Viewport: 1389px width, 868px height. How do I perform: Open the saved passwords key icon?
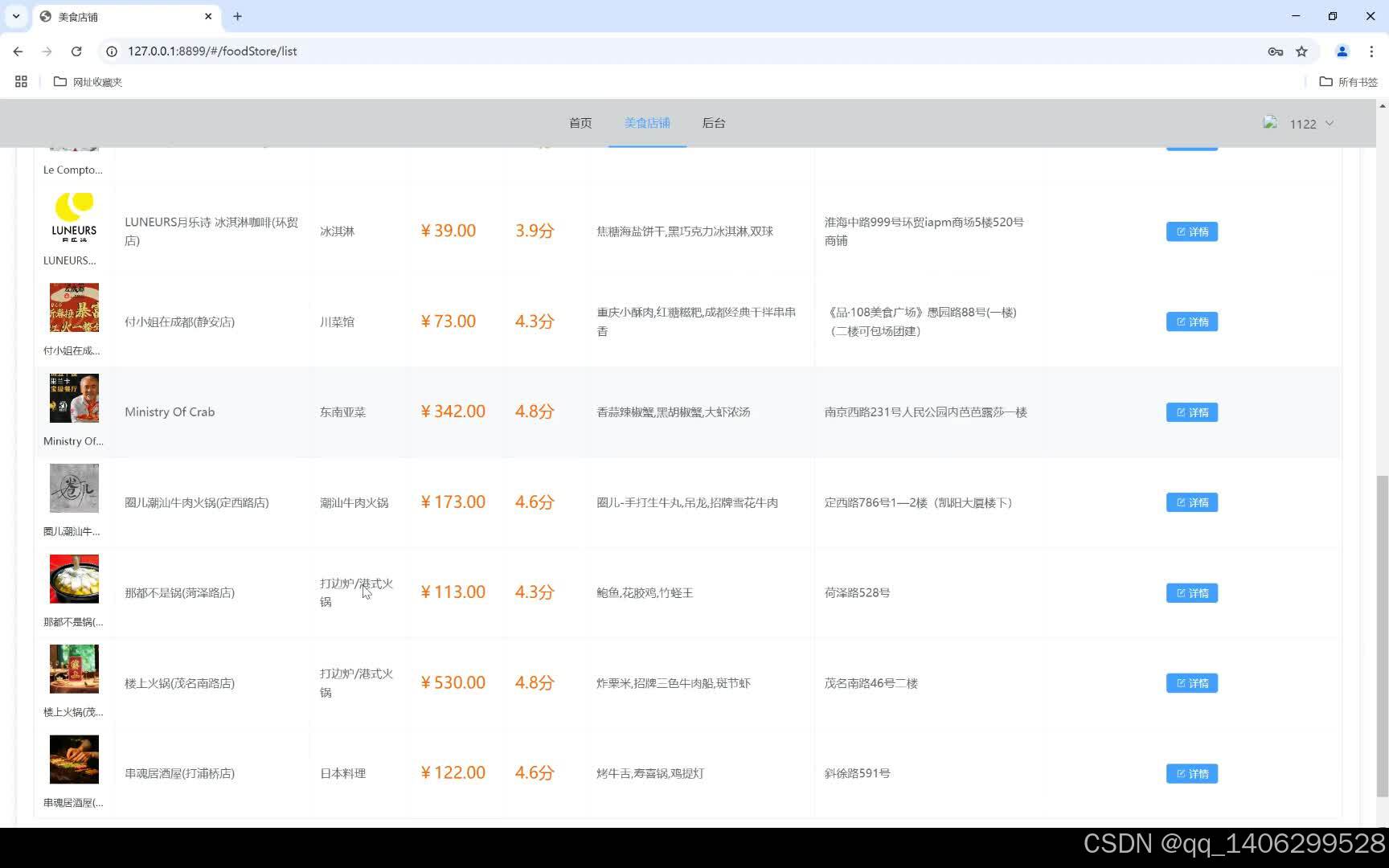coord(1275,51)
